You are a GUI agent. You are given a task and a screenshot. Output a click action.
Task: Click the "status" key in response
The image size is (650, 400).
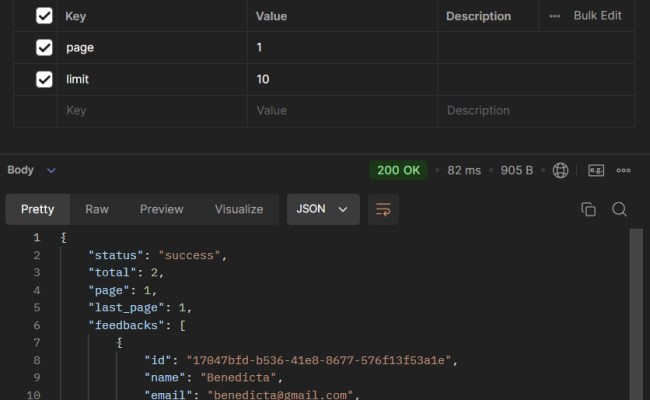(116, 255)
